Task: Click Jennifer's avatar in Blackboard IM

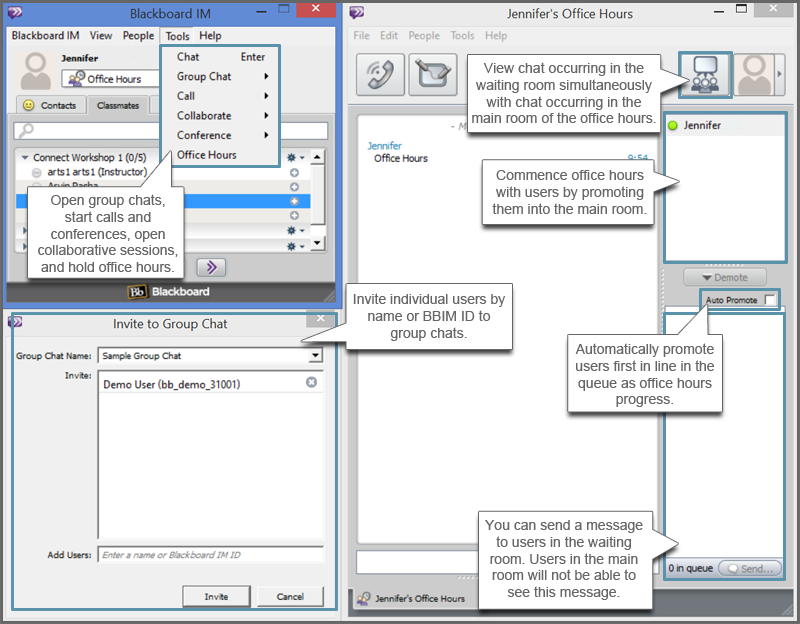Action: pos(35,72)
